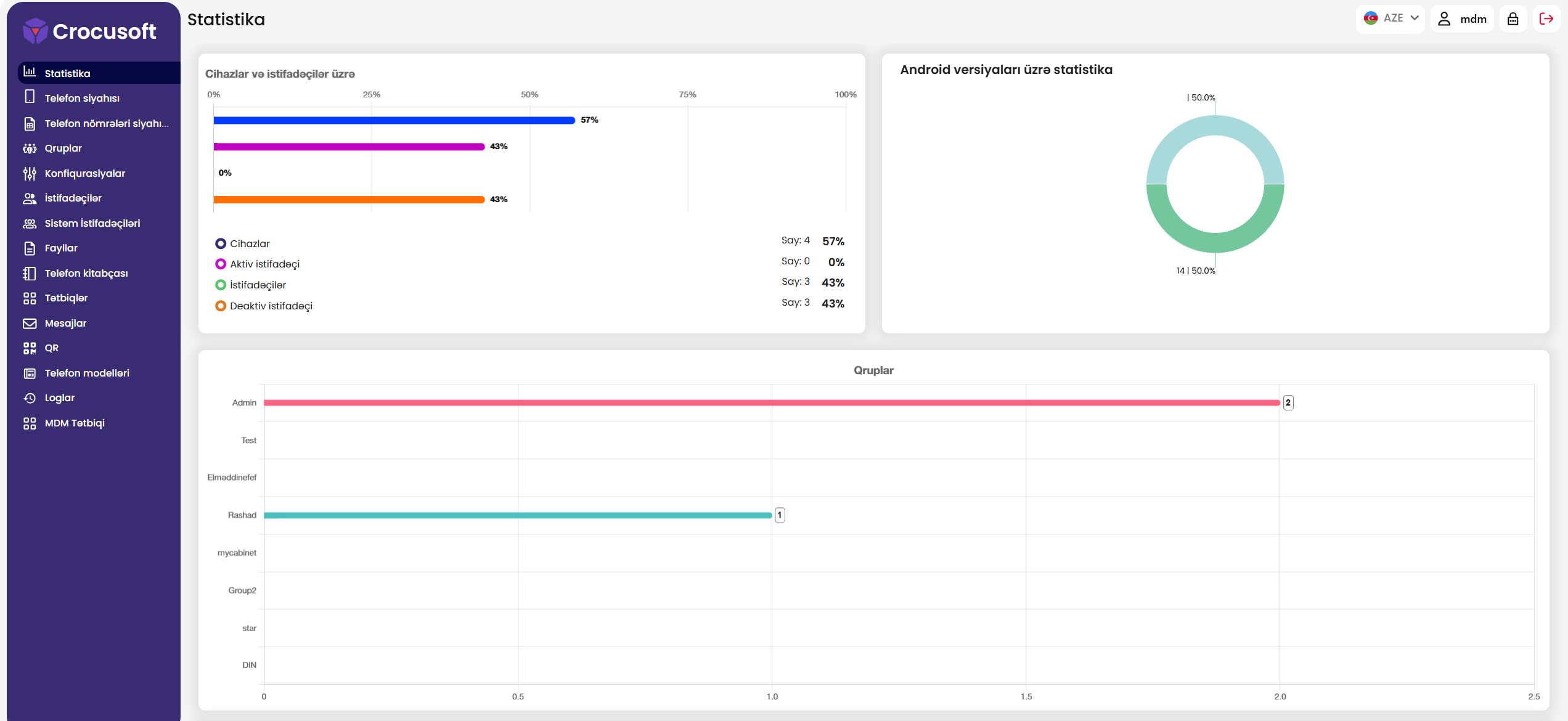Image resolution: width=1568 pixels, height=721 pixels.
Task: Click the red logout icon
Action: (x=1546, y=19)
